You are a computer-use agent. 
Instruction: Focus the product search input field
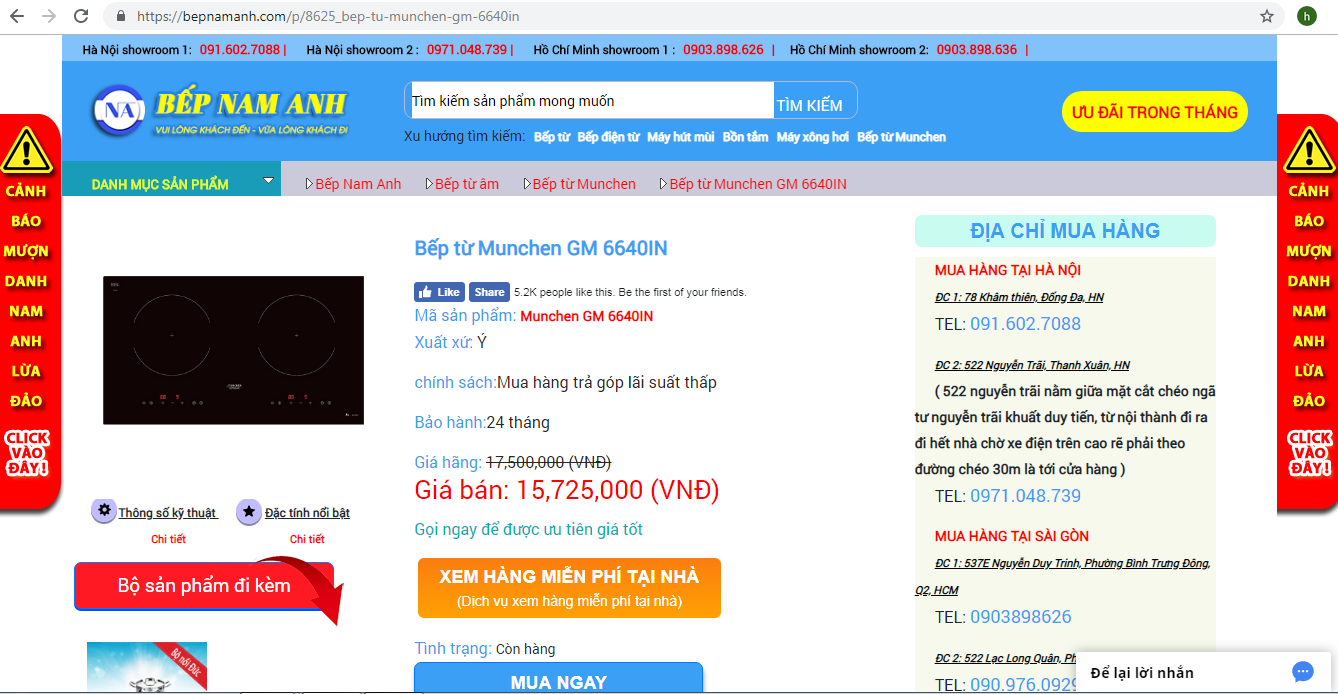click(x=590, y=101)
